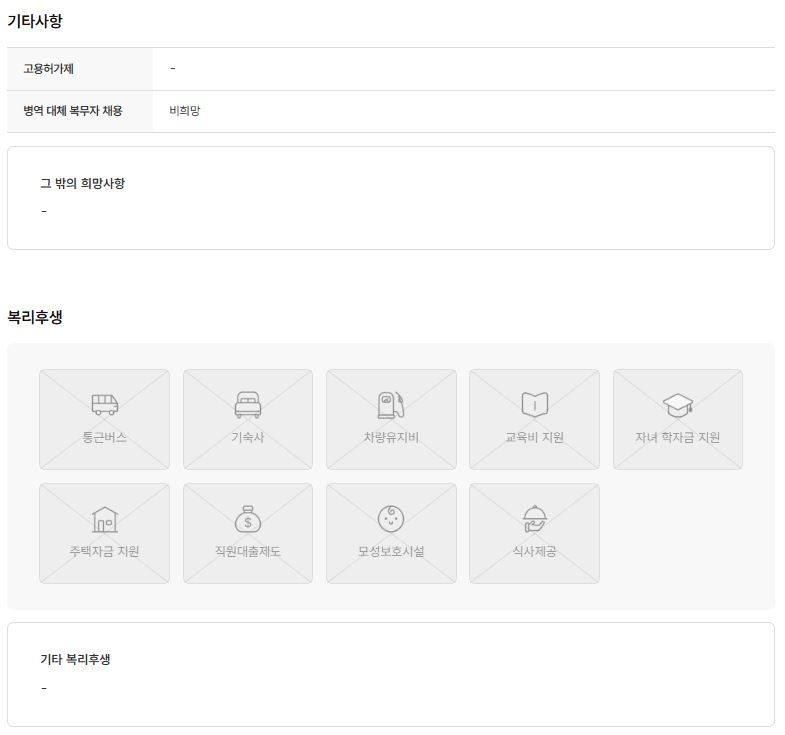Click the 그 밖의 희망사항 heading
The width and height of the screenshot is (785, 735).
click(83, 183)
